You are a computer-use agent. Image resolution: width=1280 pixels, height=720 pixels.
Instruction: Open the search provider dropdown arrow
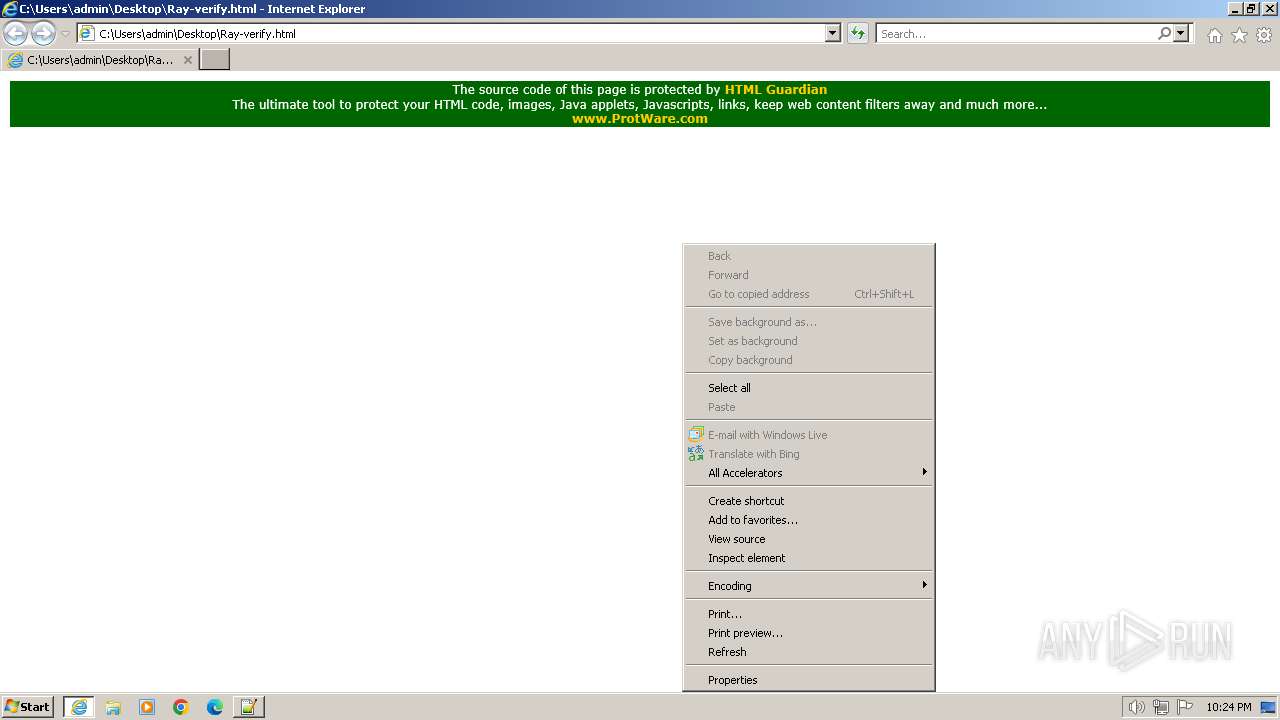[1181, 33]
